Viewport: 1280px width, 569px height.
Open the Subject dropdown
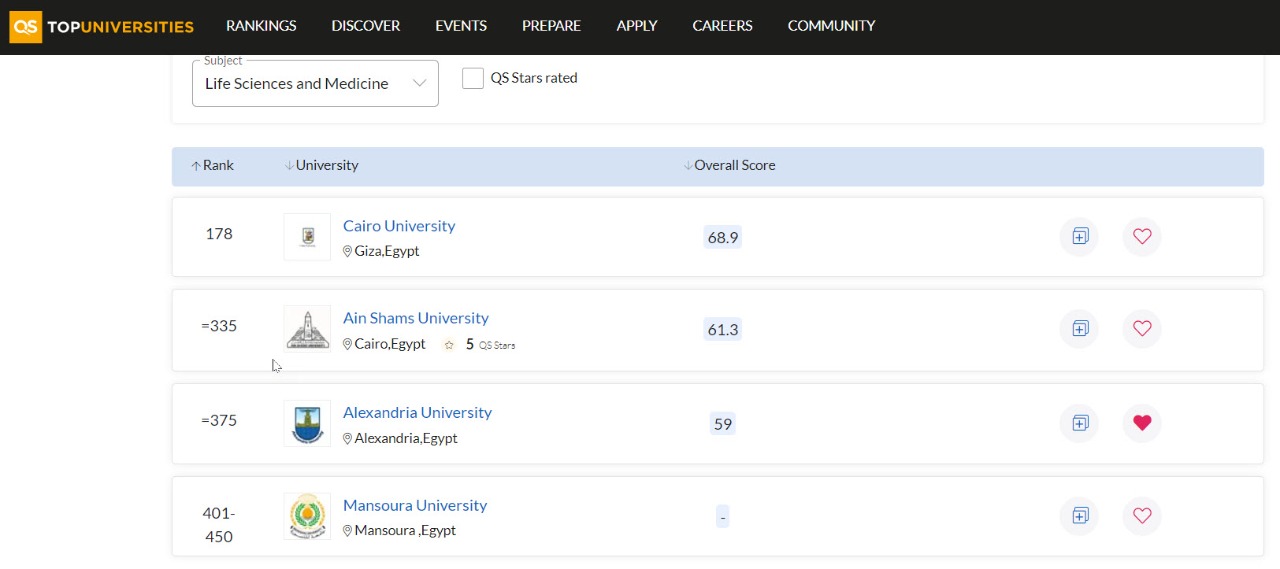(315, 84)
